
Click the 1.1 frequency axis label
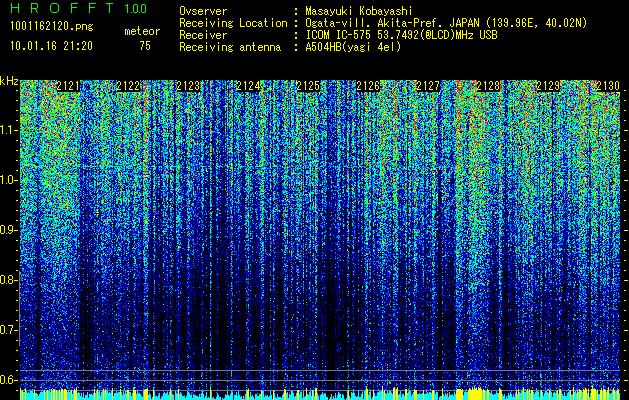(x=9, y=130)
